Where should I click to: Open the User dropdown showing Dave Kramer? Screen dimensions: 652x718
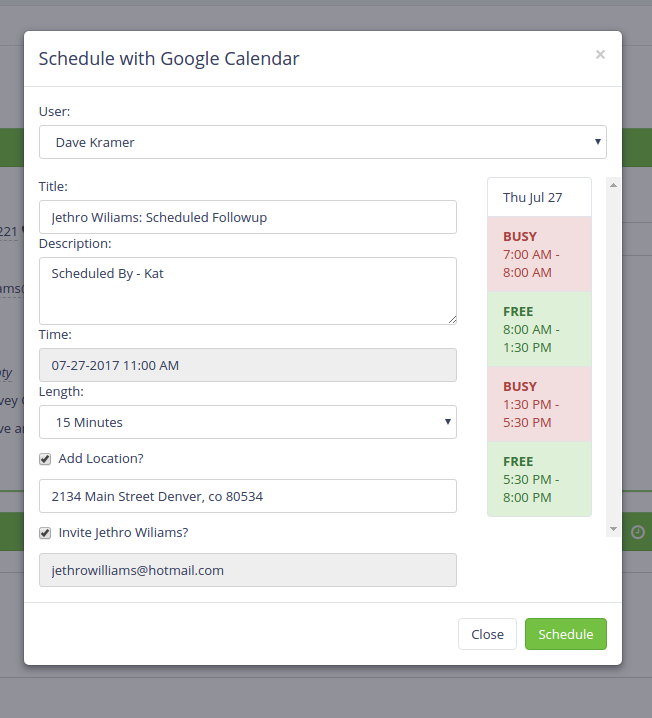tap(322, 142)
